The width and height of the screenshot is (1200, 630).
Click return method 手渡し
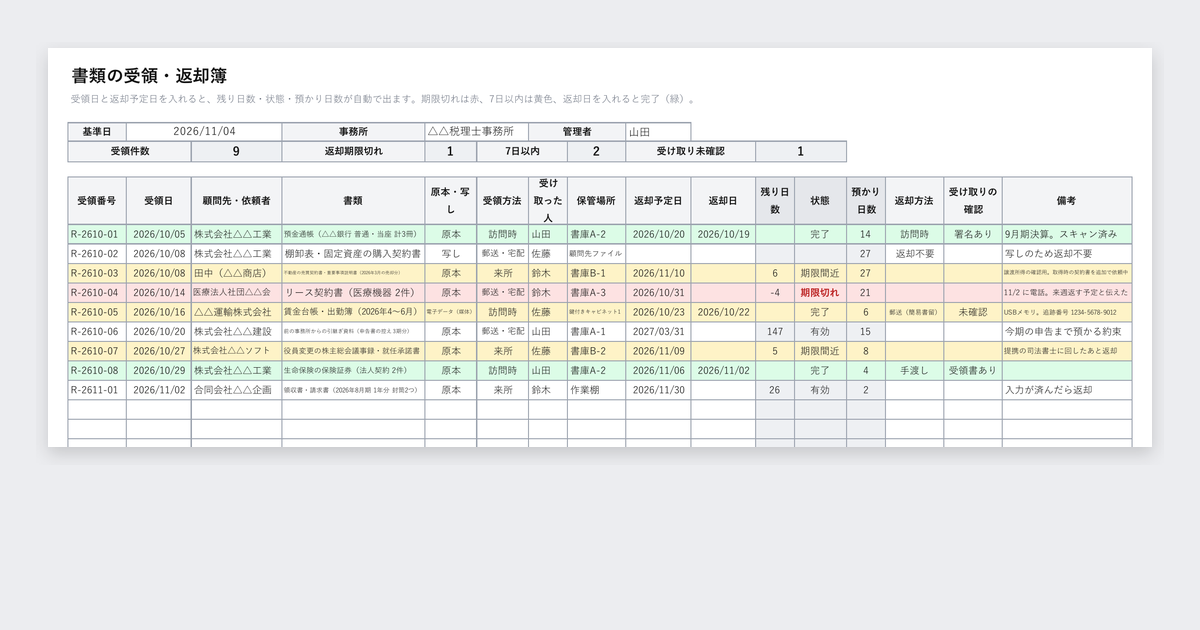pyautogui.click(x=914, y=371)
